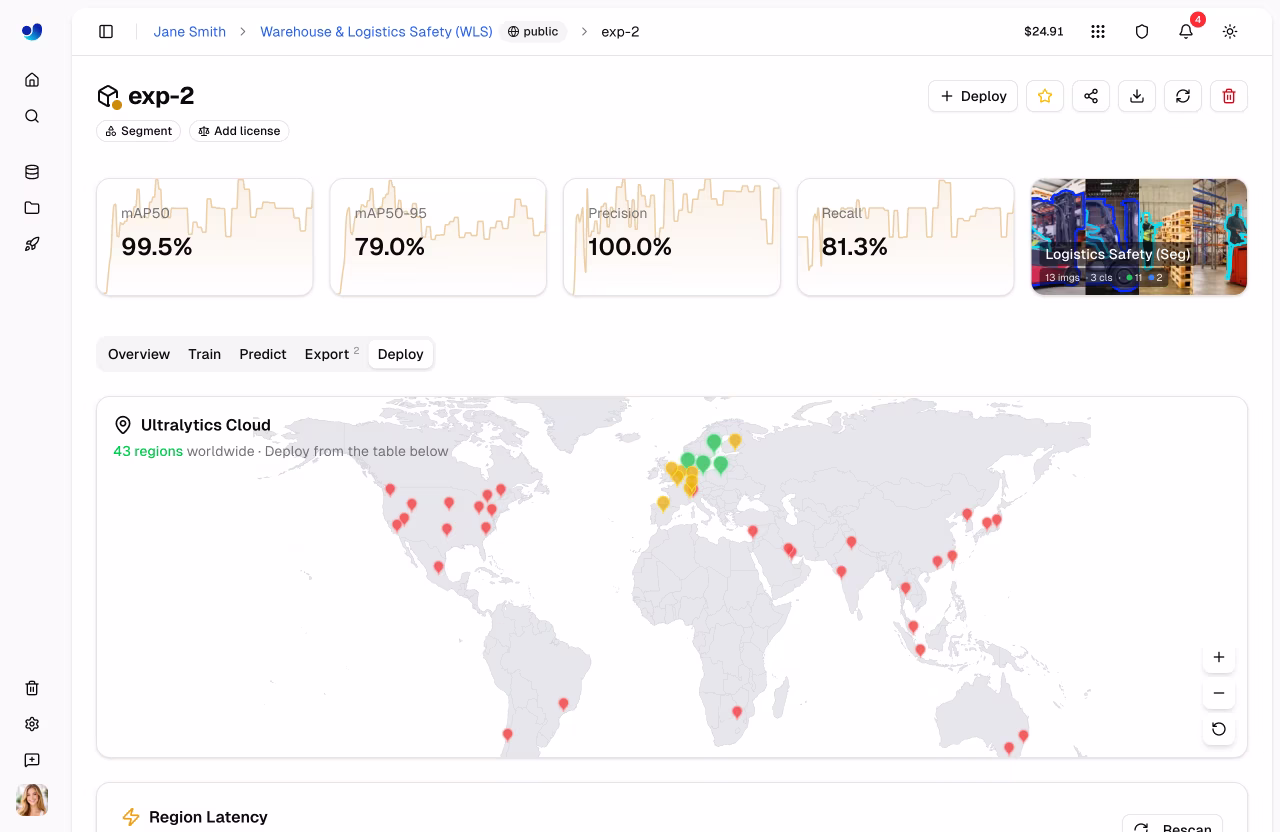Click the public visibility badge
1280x832 pixels.
(x=533, y=32)
